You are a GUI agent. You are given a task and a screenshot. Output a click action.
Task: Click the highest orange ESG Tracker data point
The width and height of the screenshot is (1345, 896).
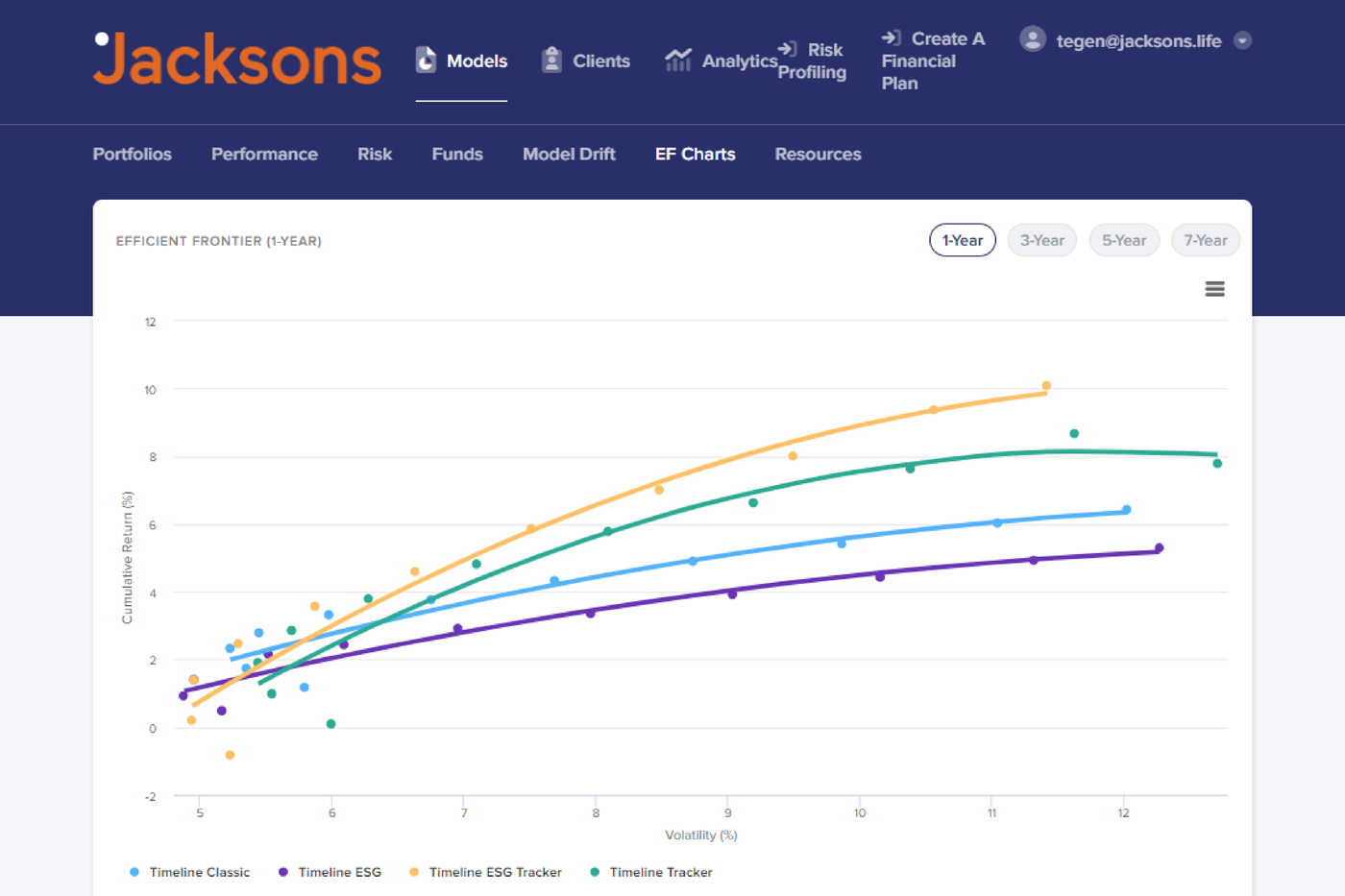[1046, 386]
